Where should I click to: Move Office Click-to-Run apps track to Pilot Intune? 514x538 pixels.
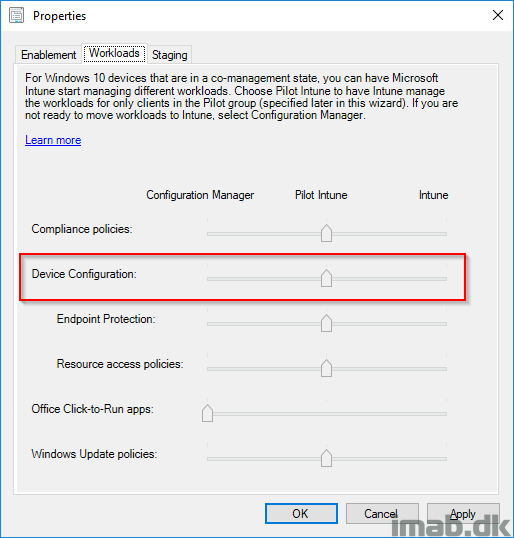pos(326,414)
